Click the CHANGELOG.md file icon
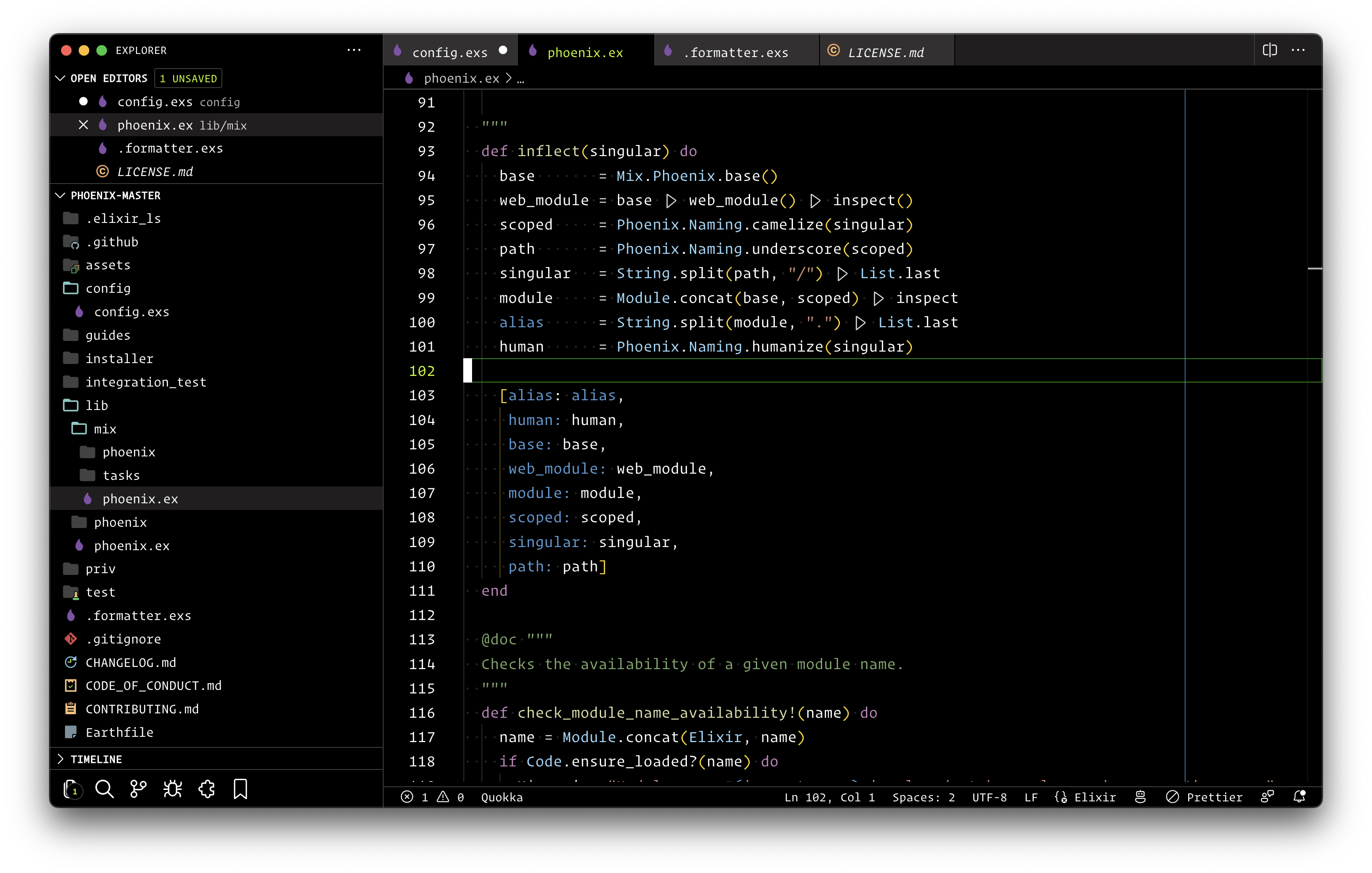 tap(71, 662)
